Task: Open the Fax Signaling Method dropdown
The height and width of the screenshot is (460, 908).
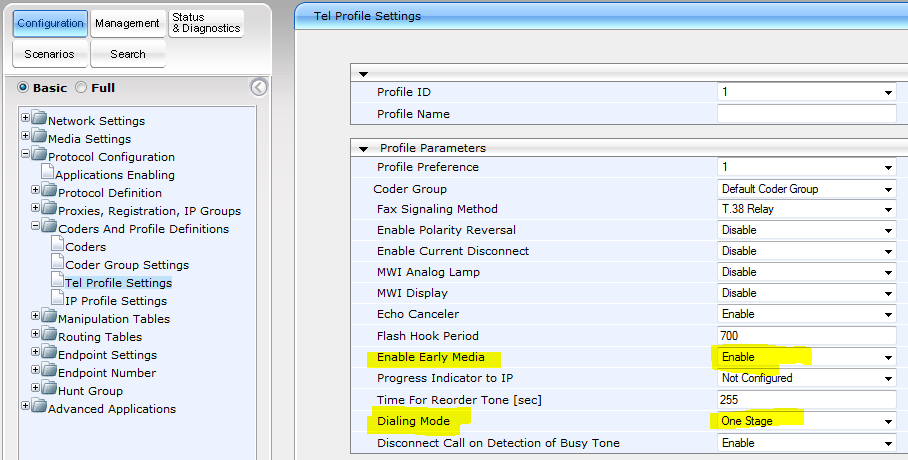Action: (x=807, y=209)
